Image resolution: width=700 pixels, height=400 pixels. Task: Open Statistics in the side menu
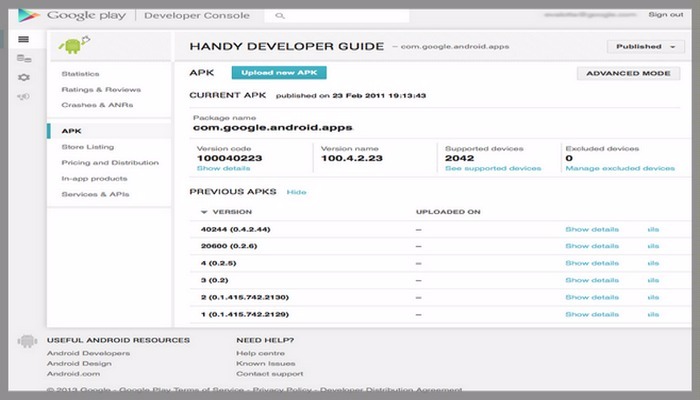coord(80,74)
